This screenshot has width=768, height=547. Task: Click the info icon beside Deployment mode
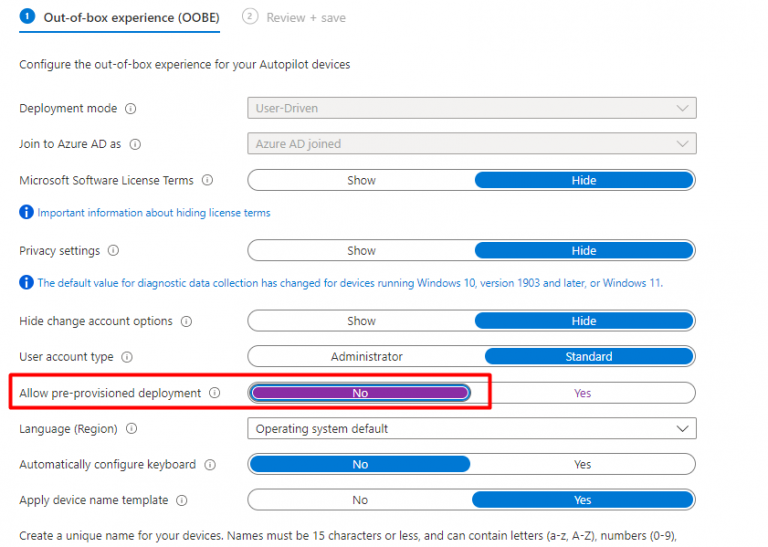click(x=131, y=109)
